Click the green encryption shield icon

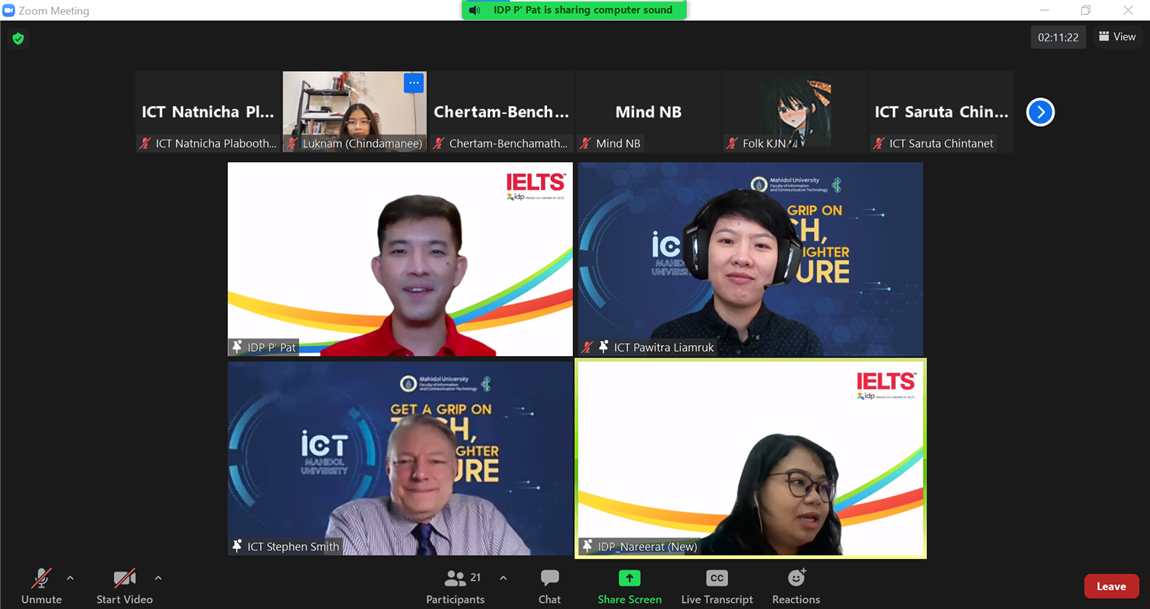coord(18,39)
